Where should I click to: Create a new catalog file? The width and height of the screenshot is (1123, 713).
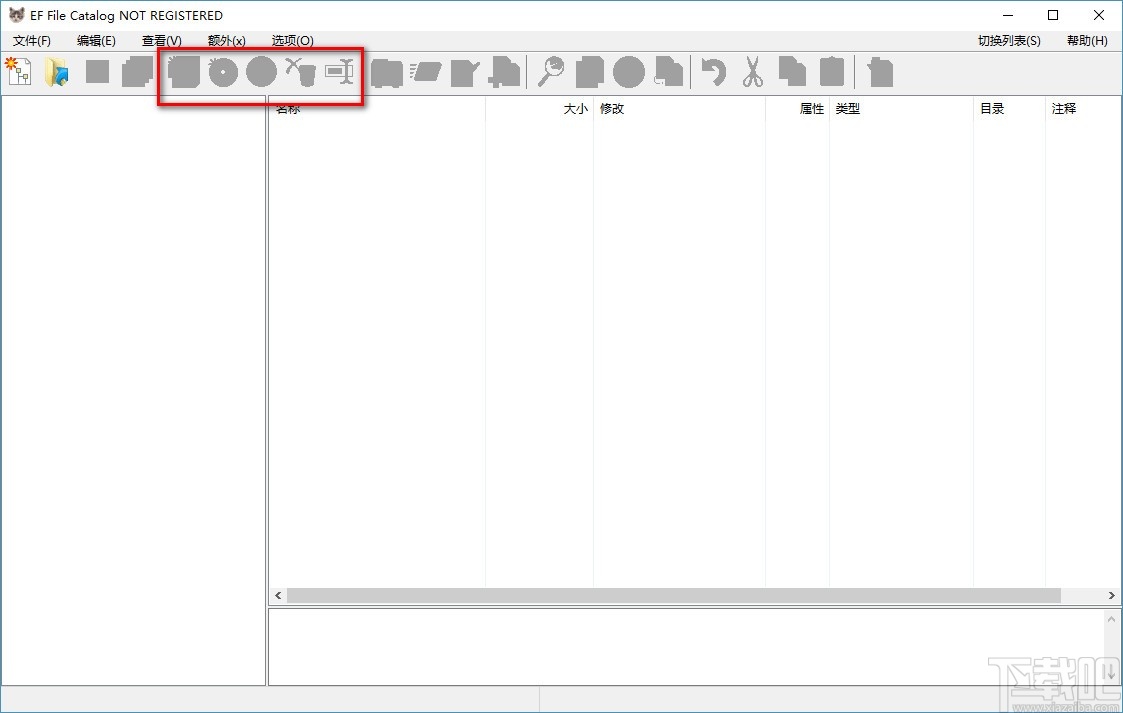point(18,71)
